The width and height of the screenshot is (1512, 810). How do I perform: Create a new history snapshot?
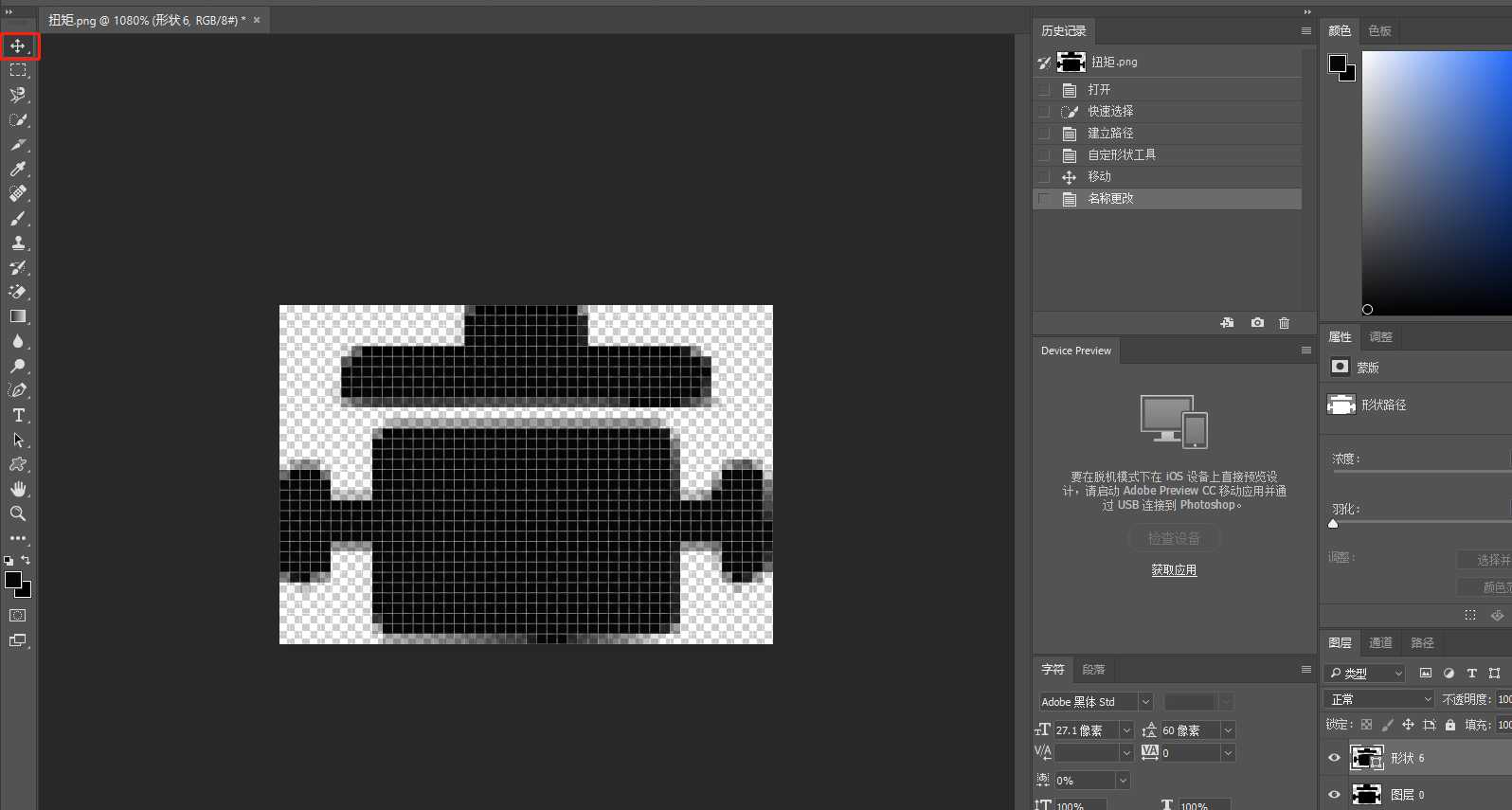click(x=1257, y=323)
